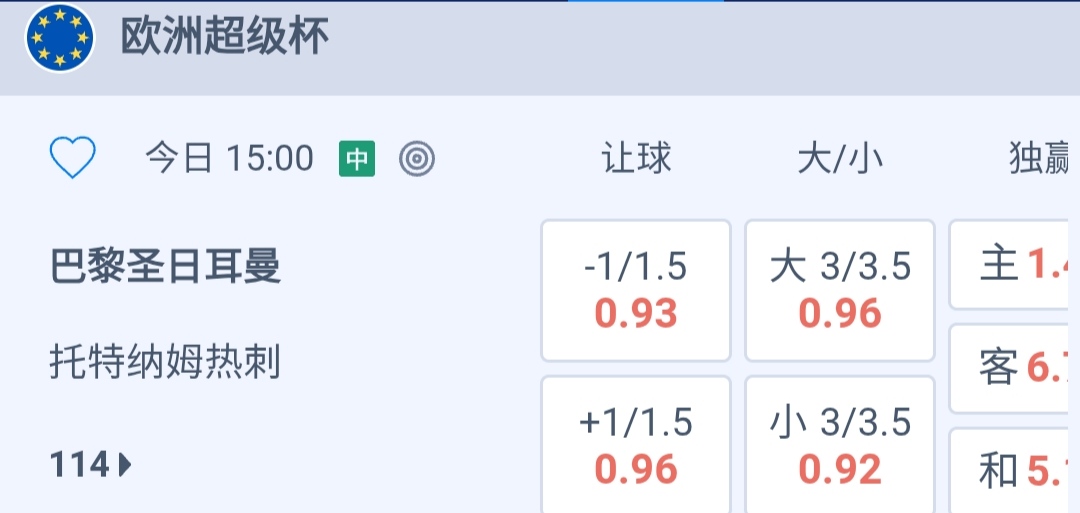Pick Under 3/3.5 odds 0.92
Viewport: 1080px width, 513px height.
click(x=840, y=445)
